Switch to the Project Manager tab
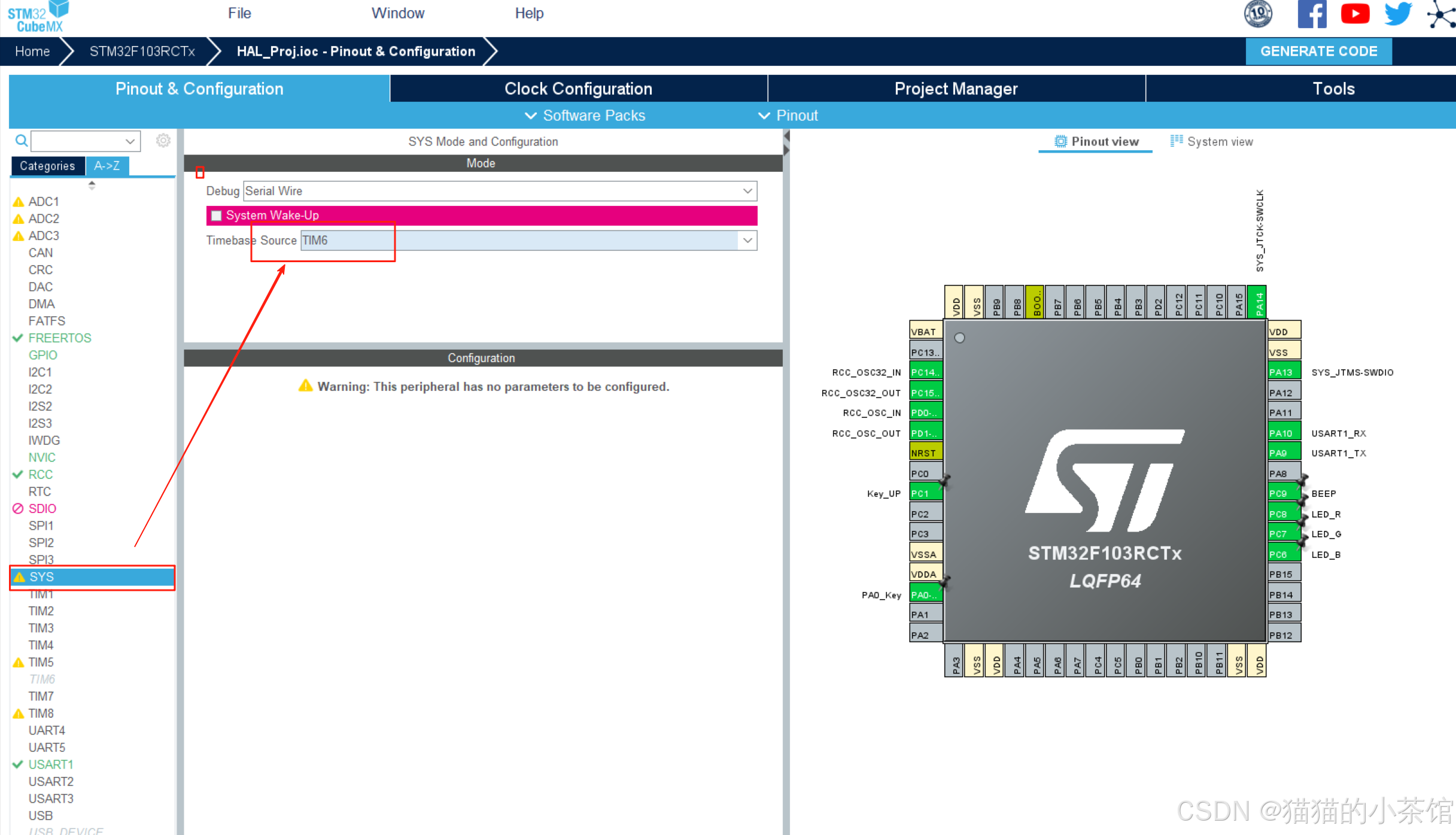 click(956, 89)
